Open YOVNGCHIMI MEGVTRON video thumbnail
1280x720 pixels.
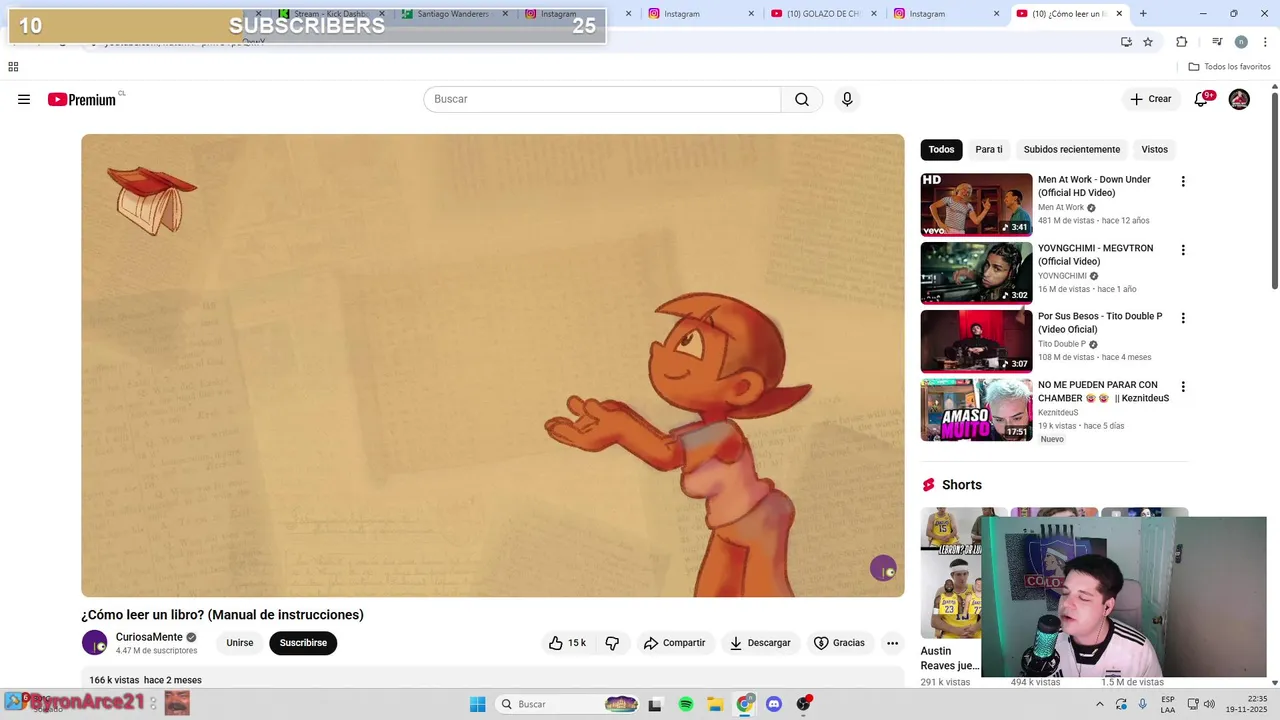click(x=976, y=272)
